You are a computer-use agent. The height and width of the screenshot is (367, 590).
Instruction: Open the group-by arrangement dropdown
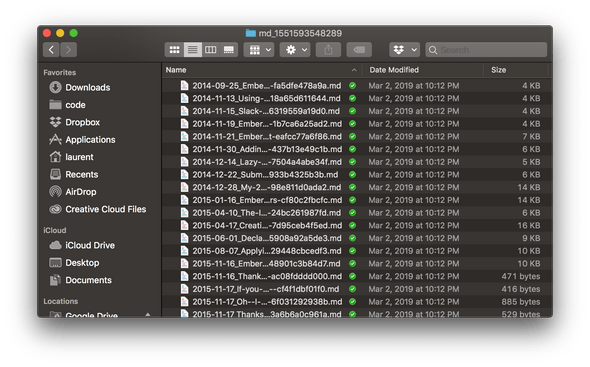[259, 50]
